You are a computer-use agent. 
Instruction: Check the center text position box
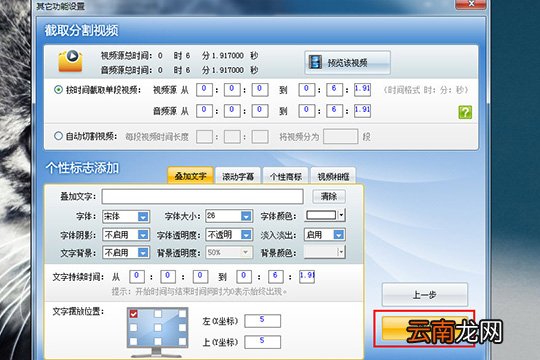coord(158,328)
